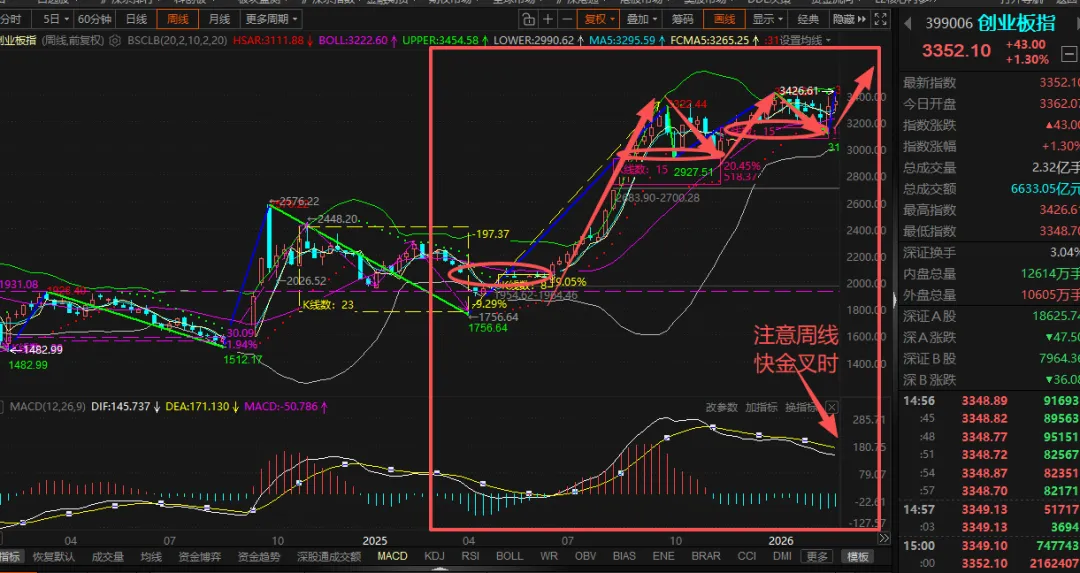Switch to 周线 weekly period
This screenshot has width=1080, height=573.
point(177,19)
